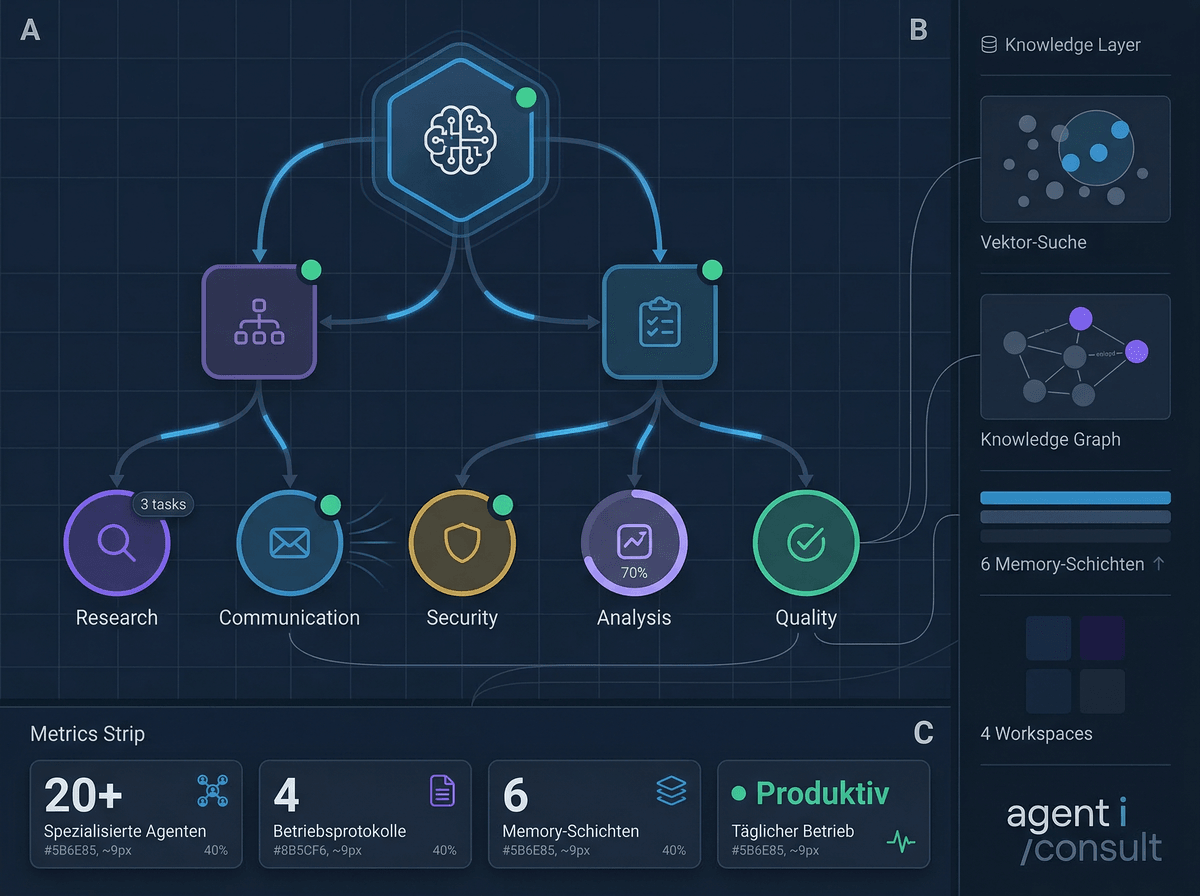This screenshot has height=896, width=1200.
Task: Click the Knowledge Layer database icon
Action: [x=989, y=44]
